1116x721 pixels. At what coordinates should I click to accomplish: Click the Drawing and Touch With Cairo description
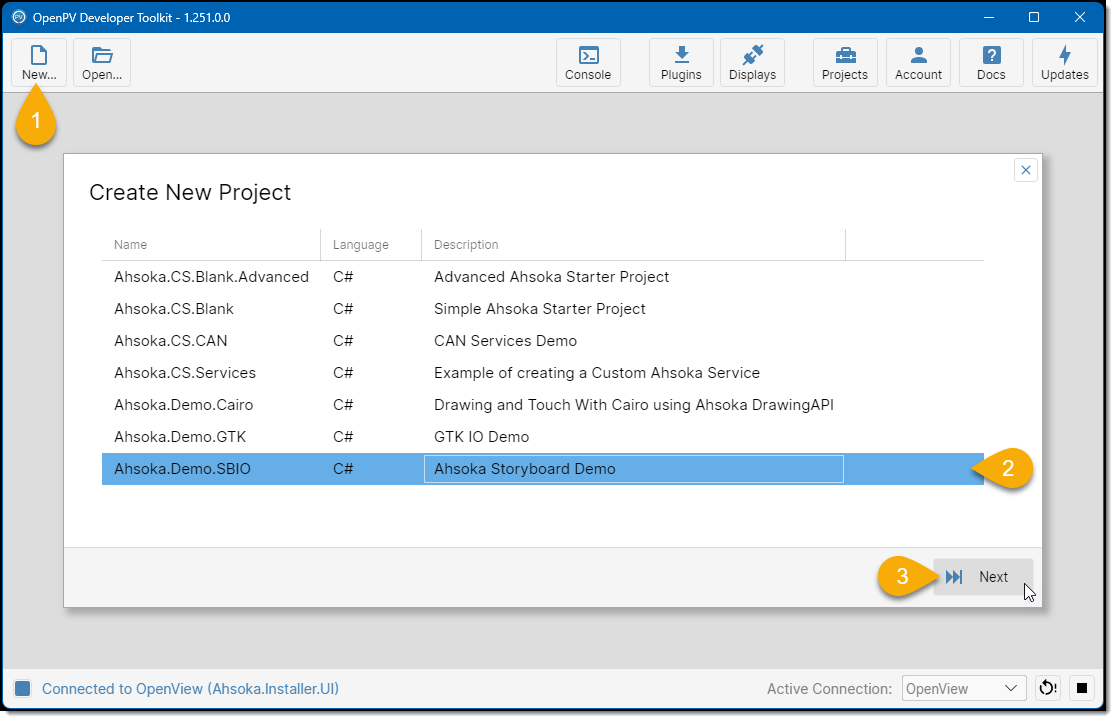633,405
